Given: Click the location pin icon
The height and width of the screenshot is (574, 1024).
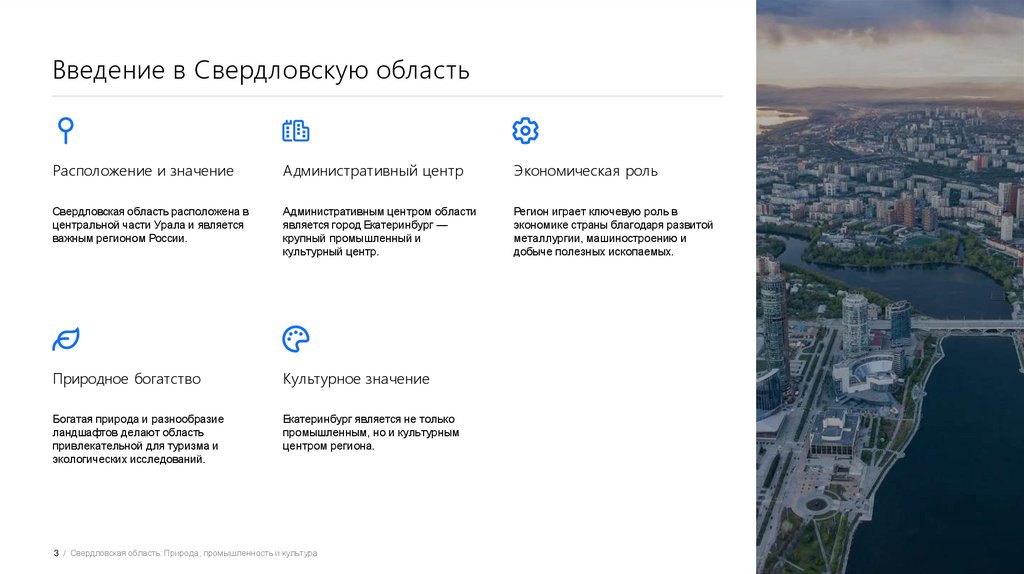Looking at the screenshot, I should tap(65, 131).
